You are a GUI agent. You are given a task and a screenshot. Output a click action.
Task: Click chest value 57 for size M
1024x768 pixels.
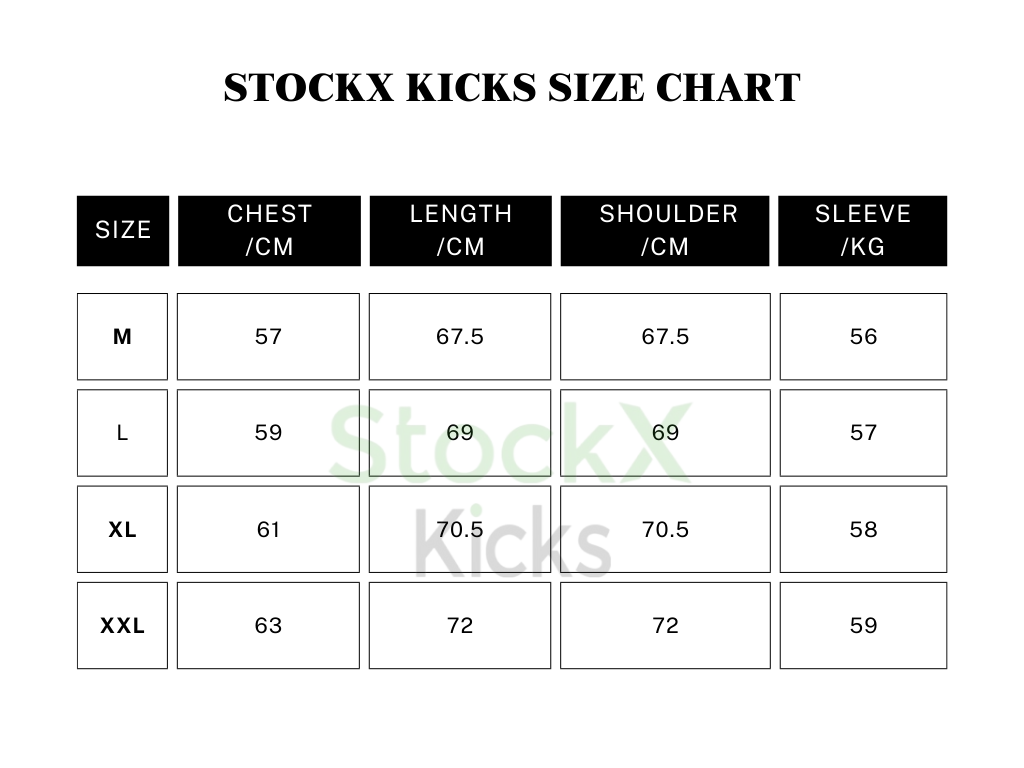point(268,337)
